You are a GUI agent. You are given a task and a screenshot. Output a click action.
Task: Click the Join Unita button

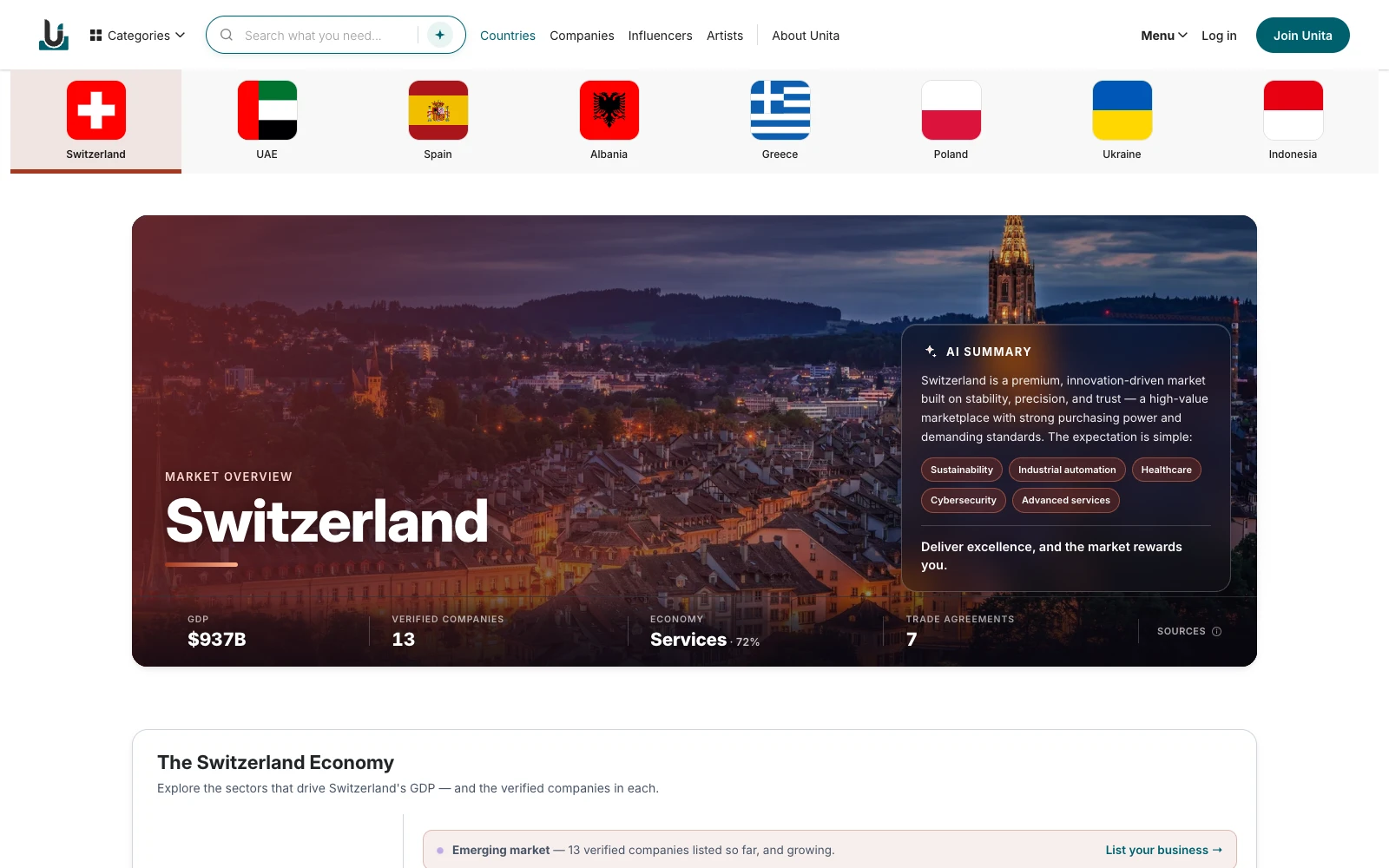(x=1303, y=36)
